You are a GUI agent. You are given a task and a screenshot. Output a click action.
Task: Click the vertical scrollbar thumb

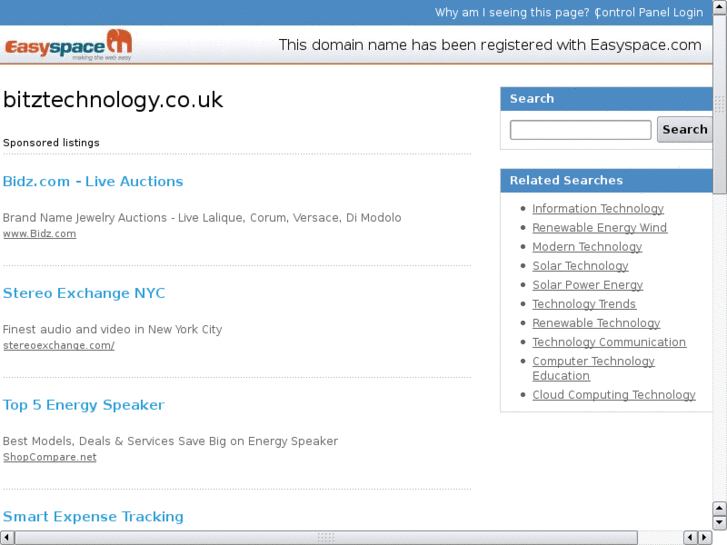(x=720, y=104)
